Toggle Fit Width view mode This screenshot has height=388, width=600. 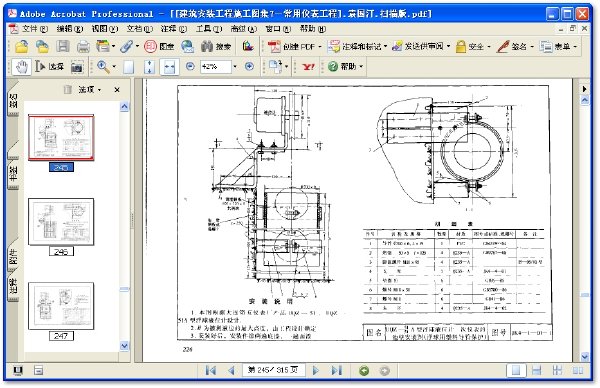pyautogui.click(x=169, y=67)
